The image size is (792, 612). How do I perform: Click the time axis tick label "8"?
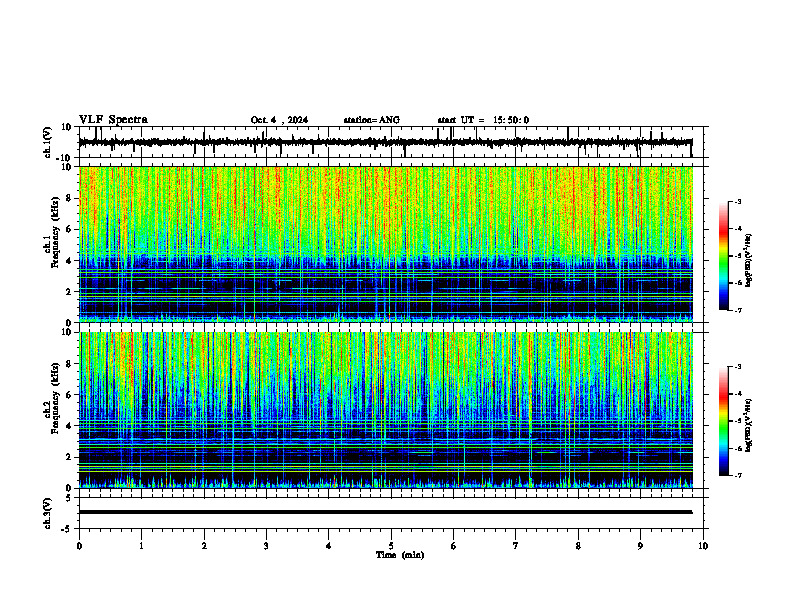[578, 546]
